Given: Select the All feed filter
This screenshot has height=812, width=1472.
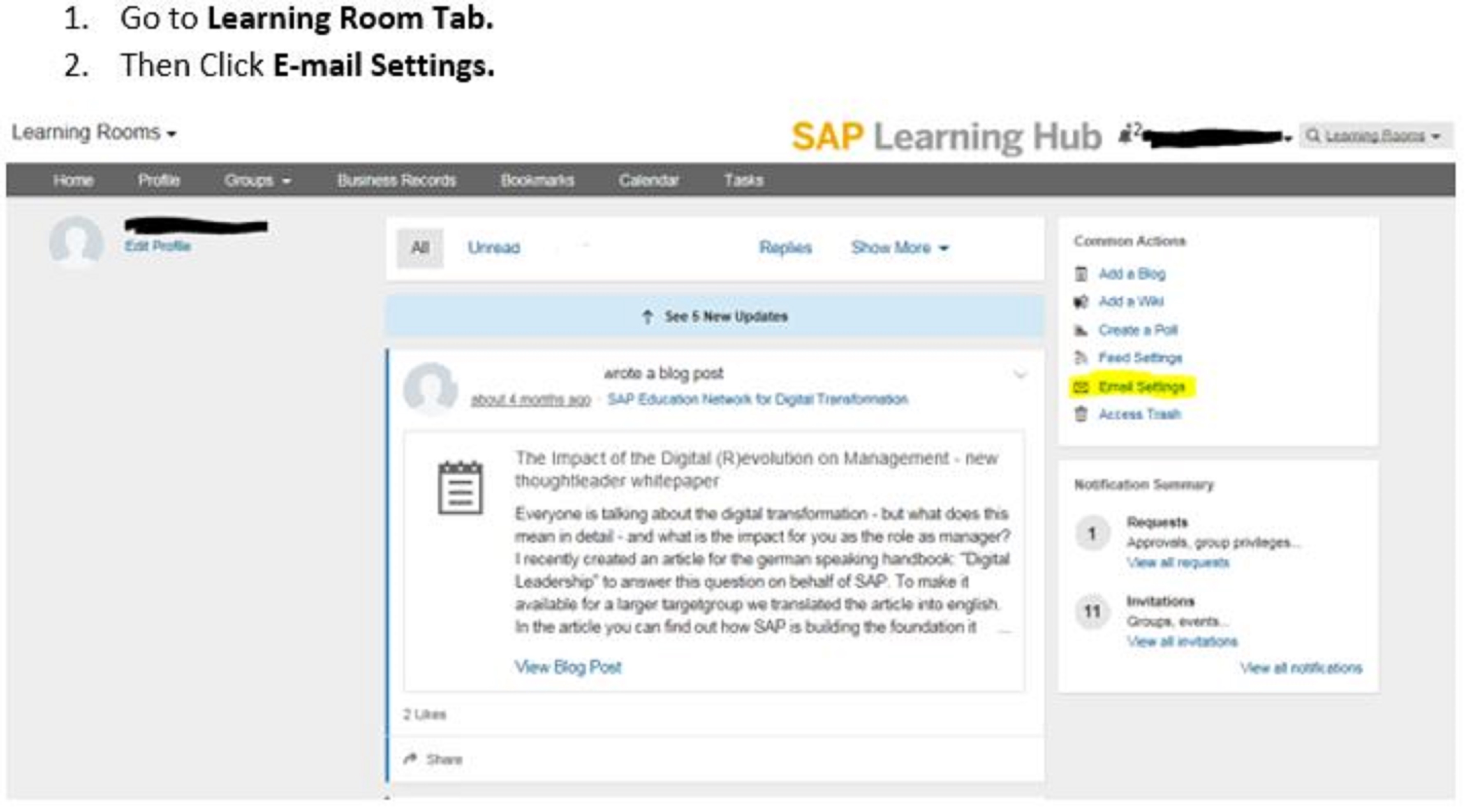Looking at the screenshot, I should click(x=420, y=248).
